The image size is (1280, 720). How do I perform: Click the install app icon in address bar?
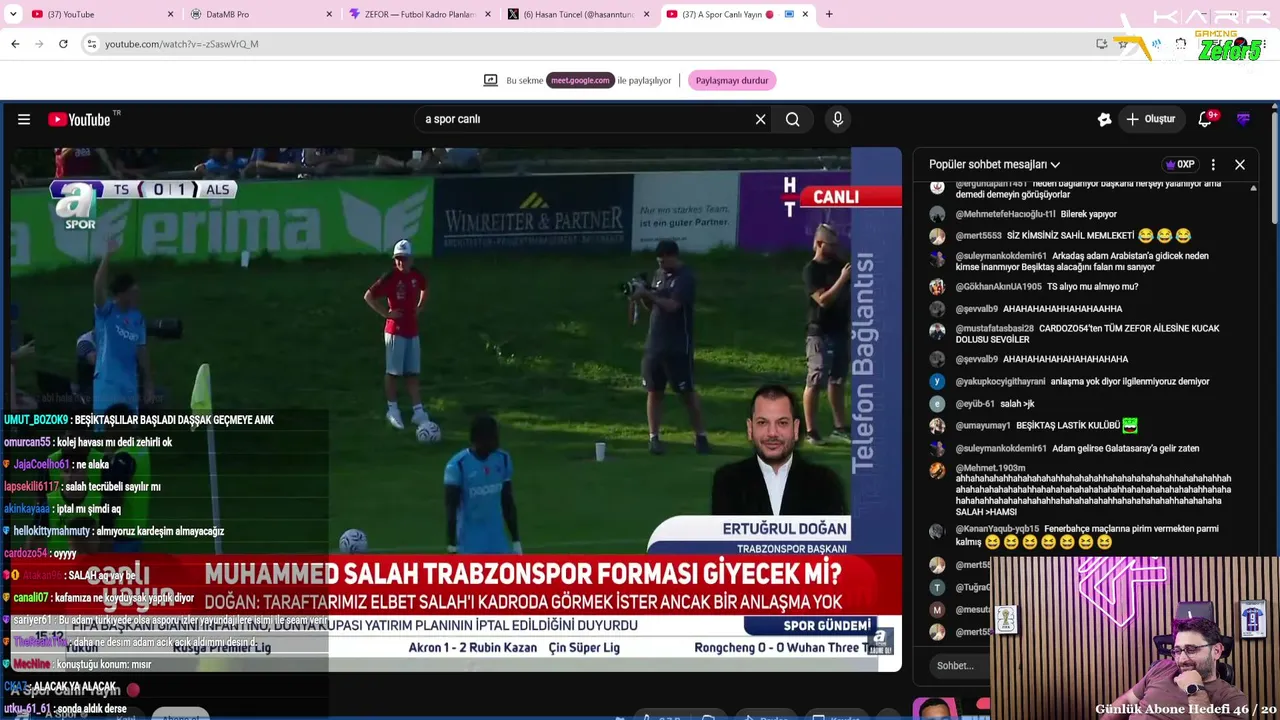[1101, 44]
